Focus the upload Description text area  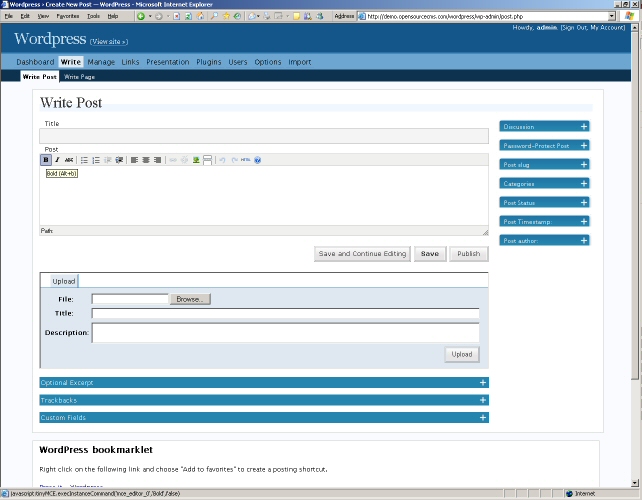[x=285, y=333]
